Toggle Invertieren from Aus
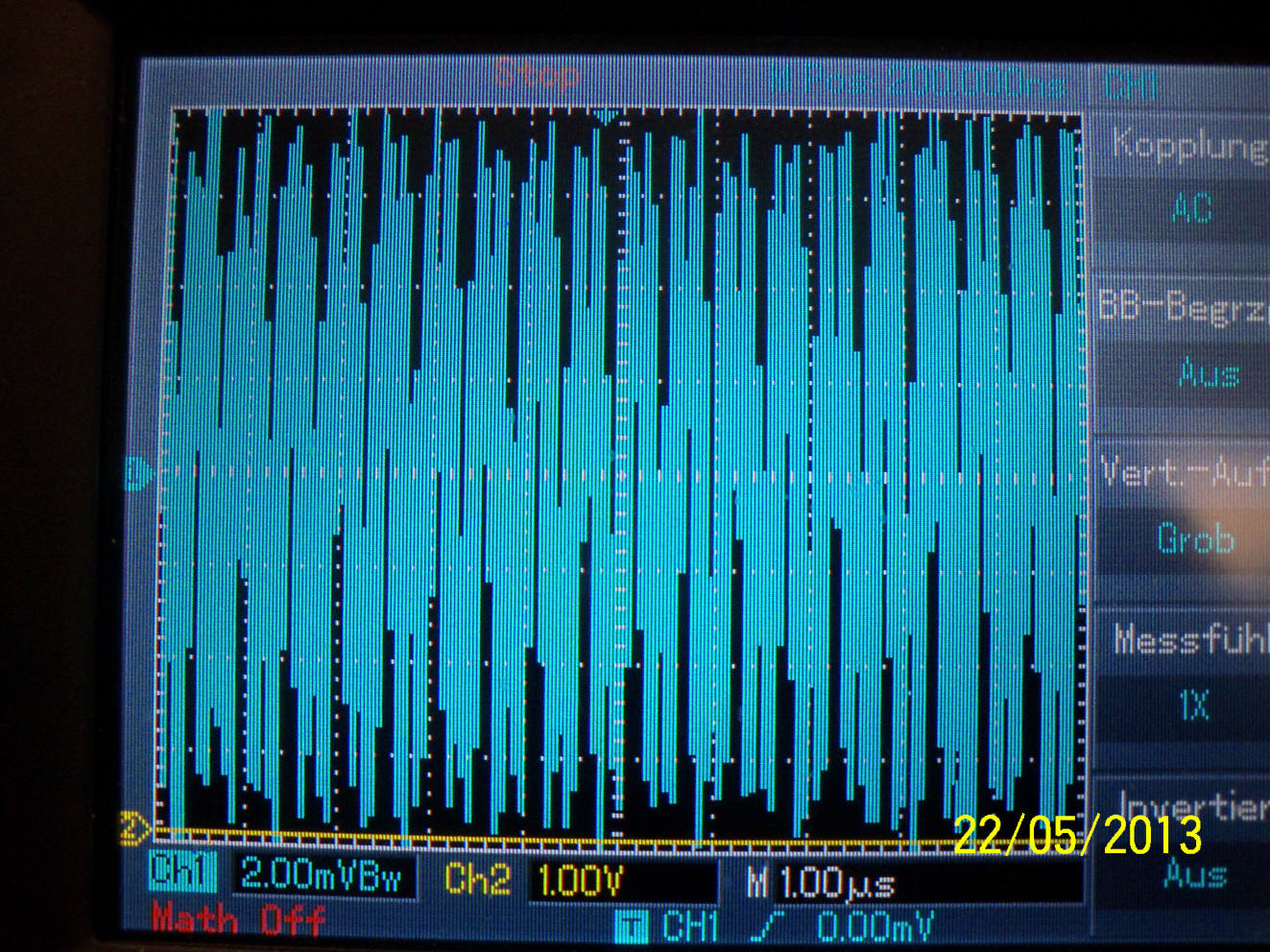 point(1195,873)
